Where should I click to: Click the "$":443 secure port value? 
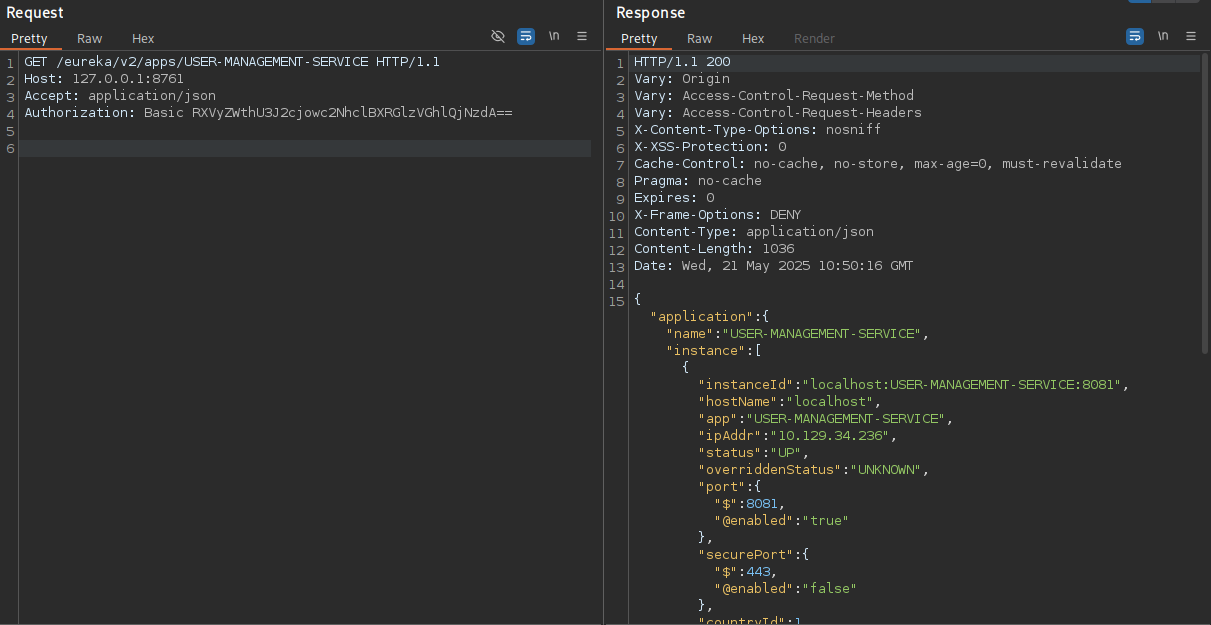746,572
